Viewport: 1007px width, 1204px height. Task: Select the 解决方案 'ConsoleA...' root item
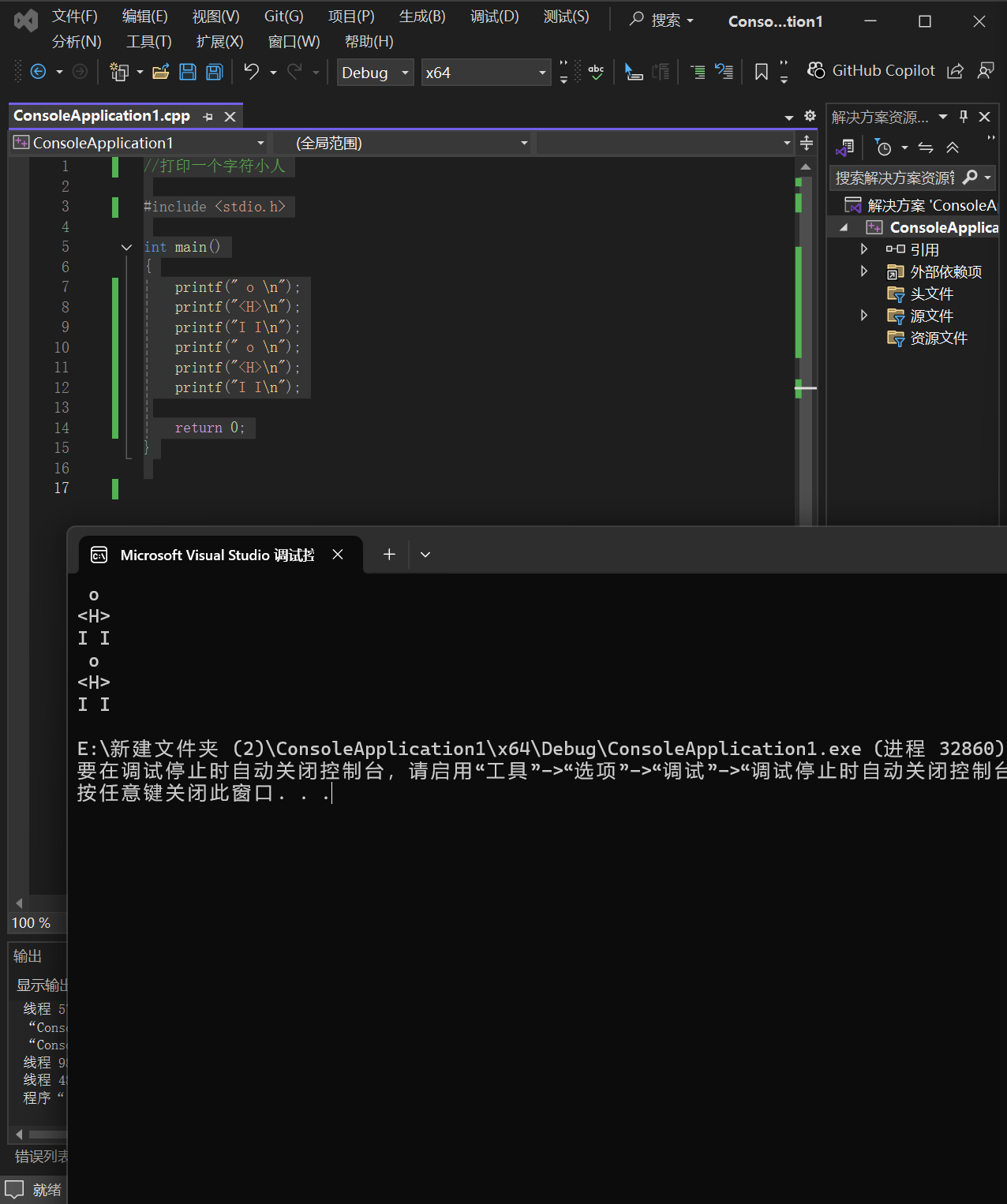[x=921, y=205]
